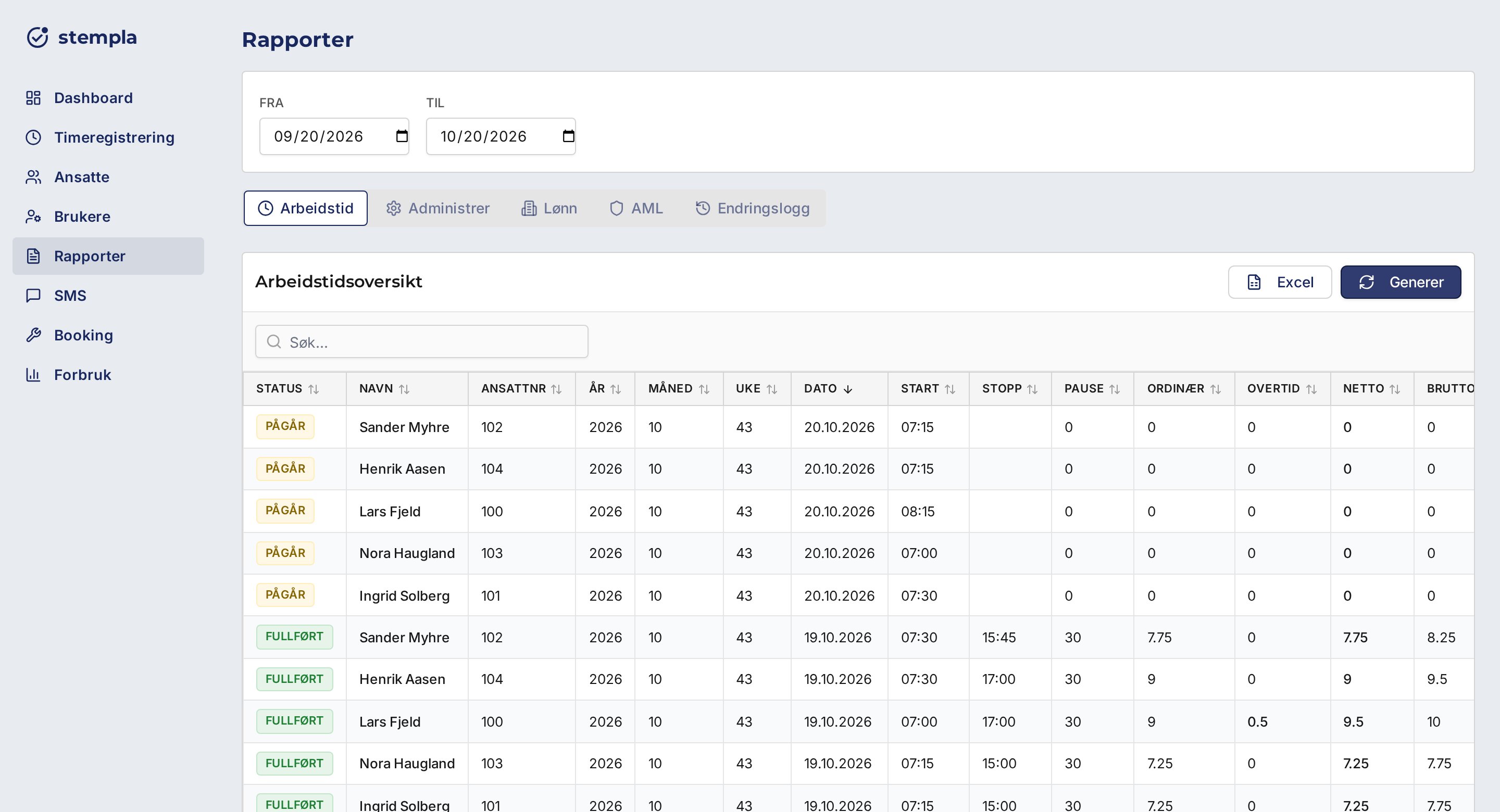
Task: Open Forbruk chart icon
Action: point(33,375)
